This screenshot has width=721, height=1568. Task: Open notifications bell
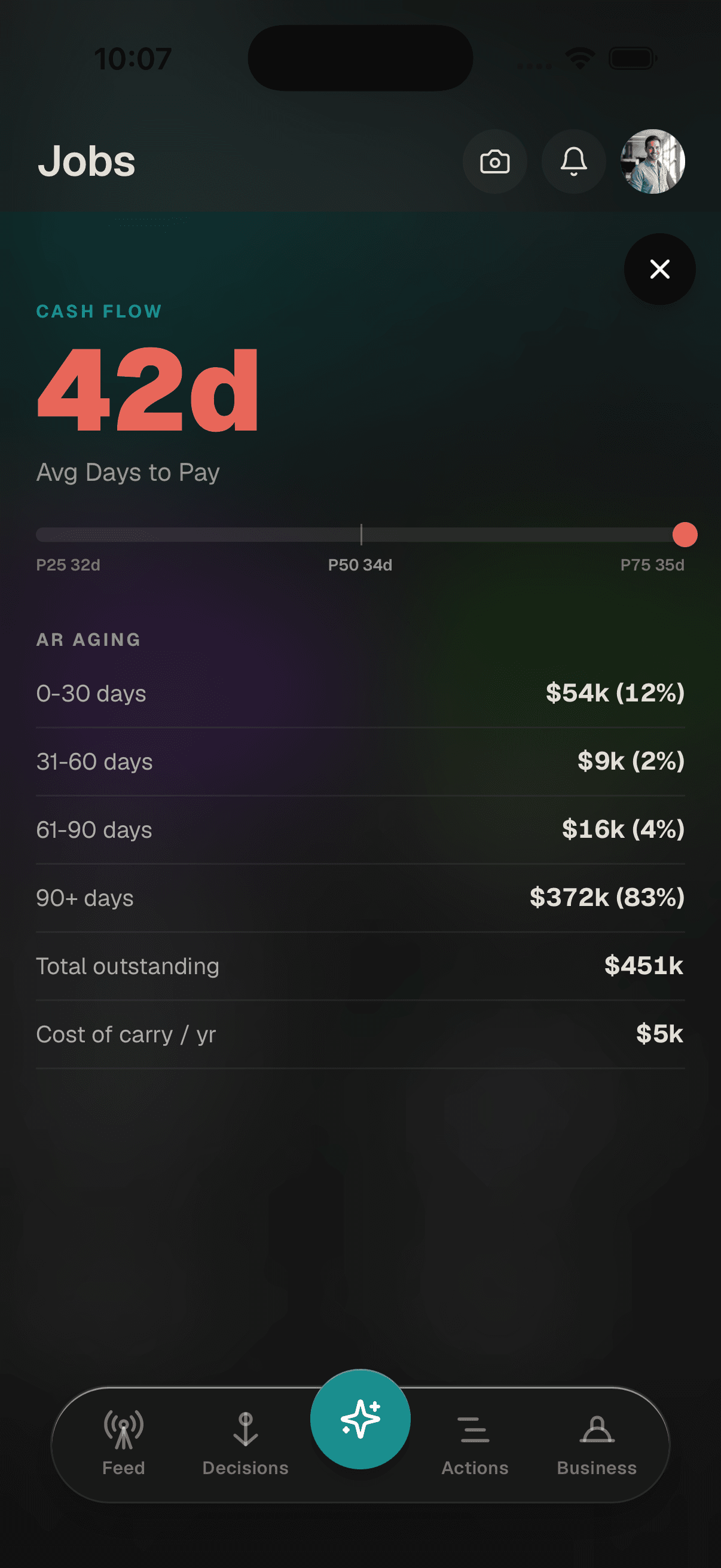click(574, 161)
